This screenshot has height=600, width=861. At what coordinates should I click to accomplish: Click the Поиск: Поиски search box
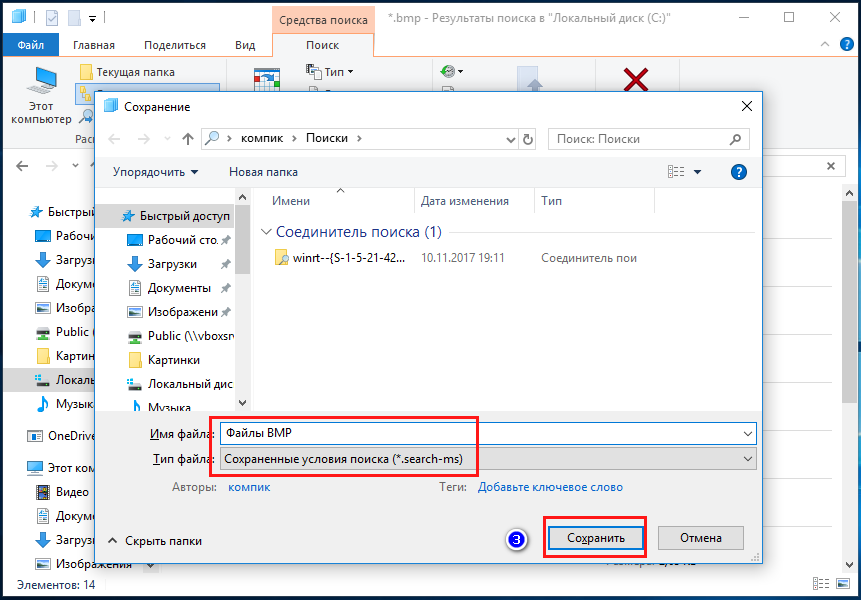tap(648, 139)
